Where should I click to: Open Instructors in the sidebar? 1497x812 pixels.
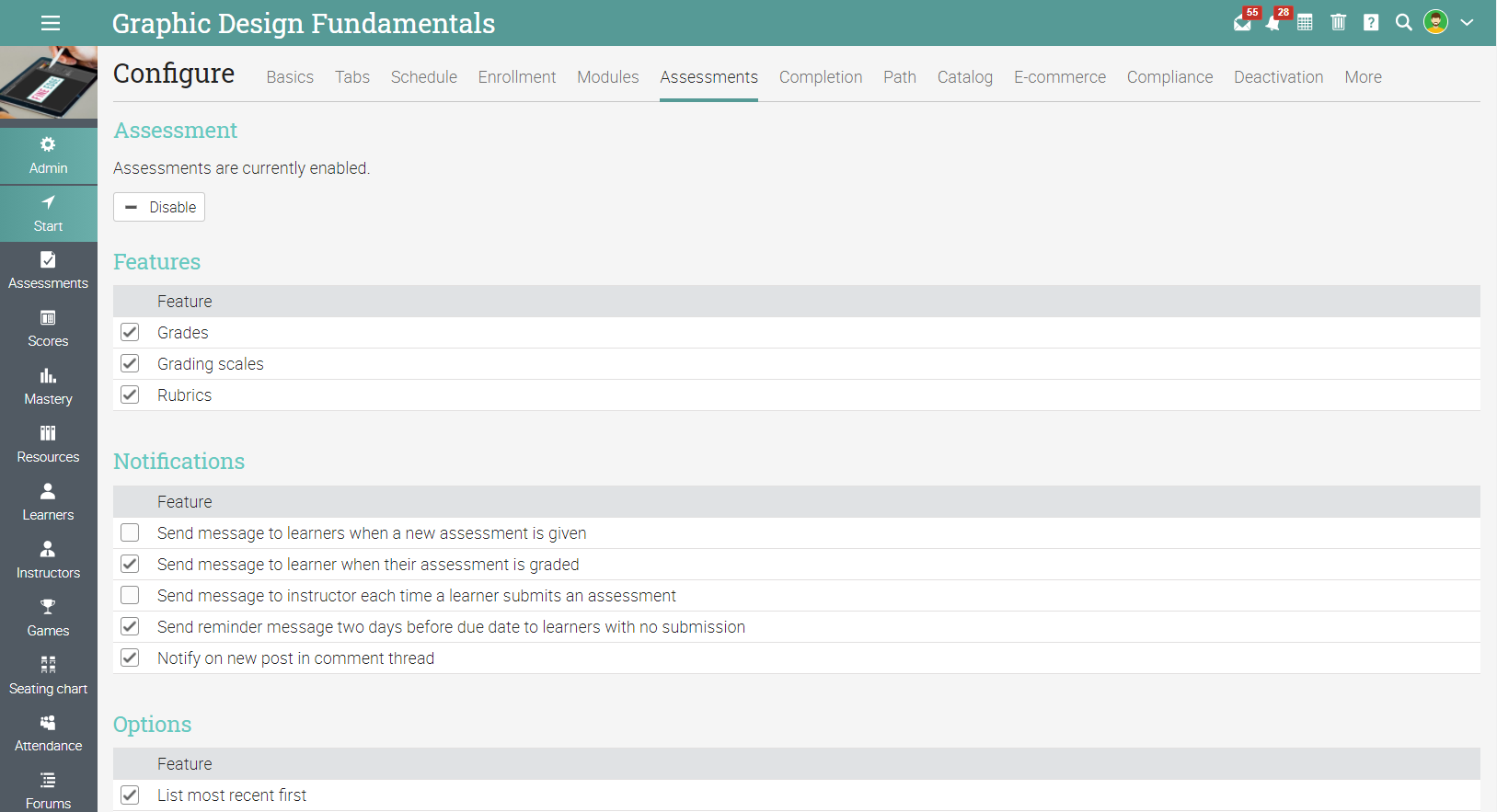pyautogui.click(x=49, y=561)
